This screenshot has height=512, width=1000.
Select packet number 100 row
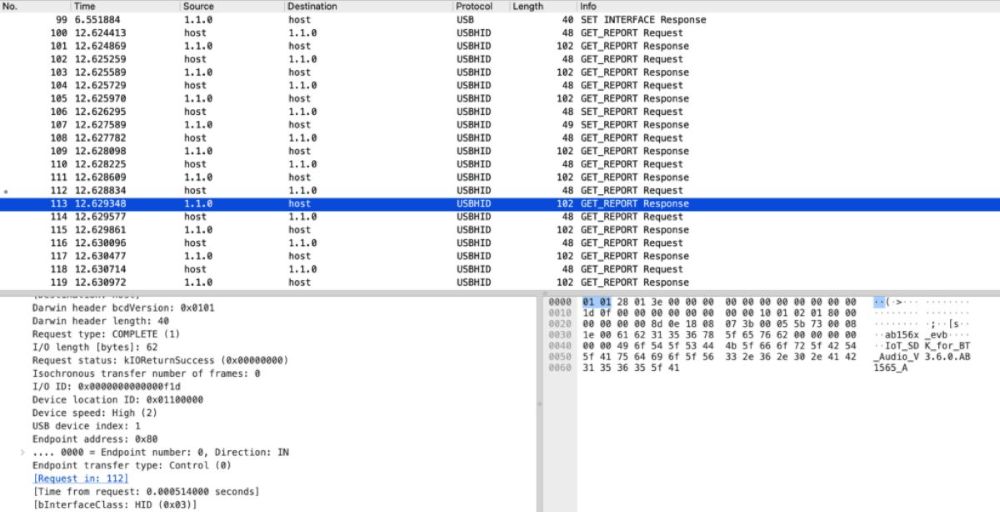click(500, 33)
